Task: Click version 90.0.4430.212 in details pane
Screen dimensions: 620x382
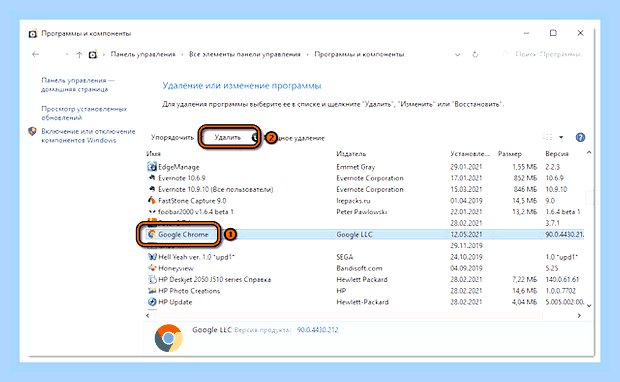Action: [x=318, y=330]
